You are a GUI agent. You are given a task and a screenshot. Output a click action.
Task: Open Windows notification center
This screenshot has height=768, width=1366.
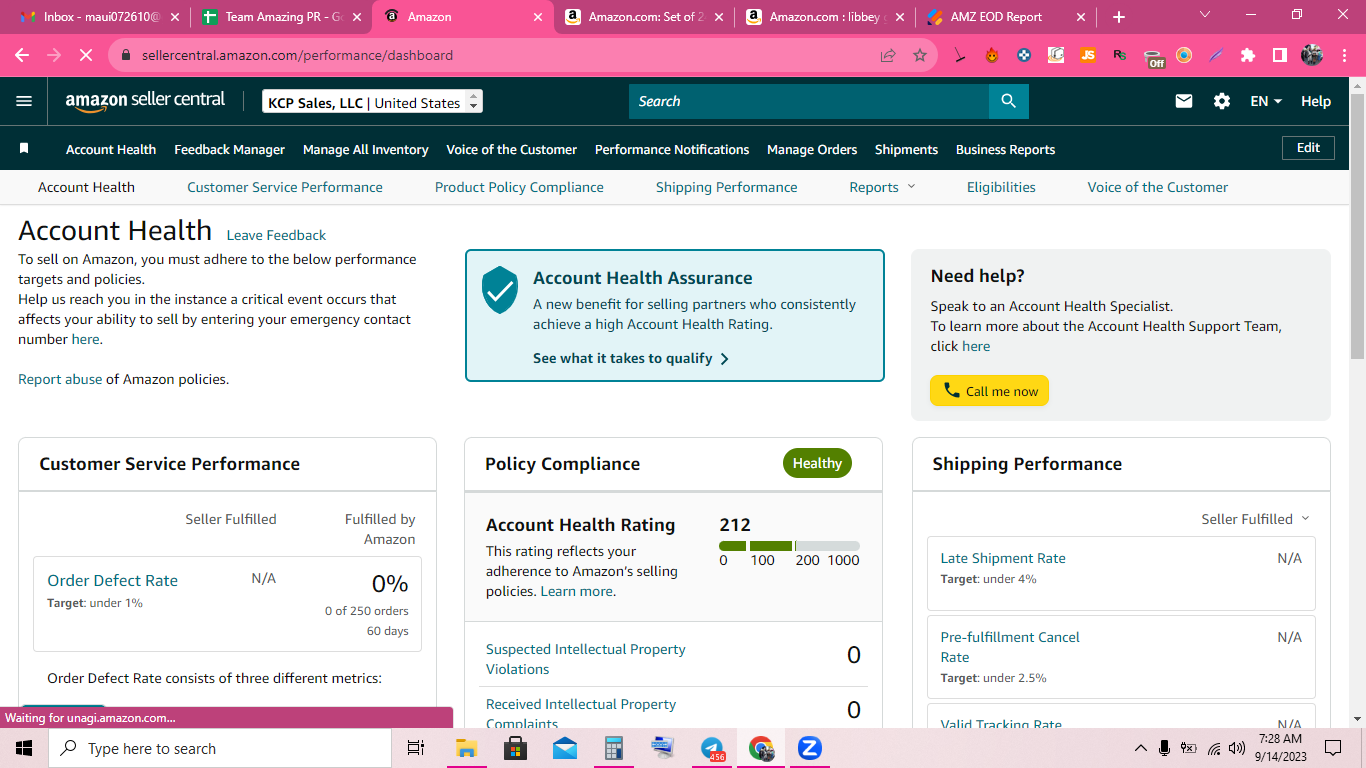pyautogui.click(x=1332, y=748)
